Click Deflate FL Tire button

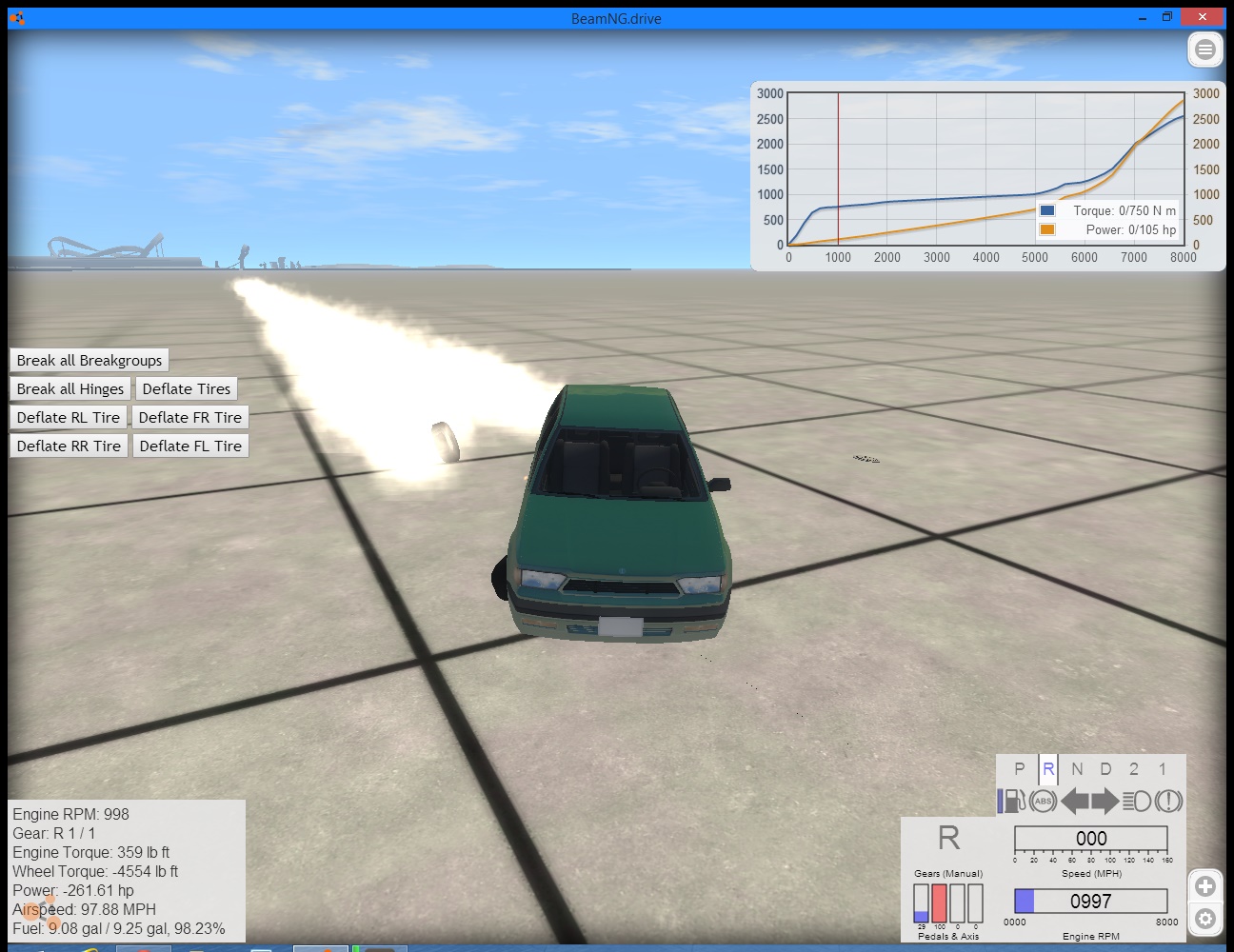(190, 446)
